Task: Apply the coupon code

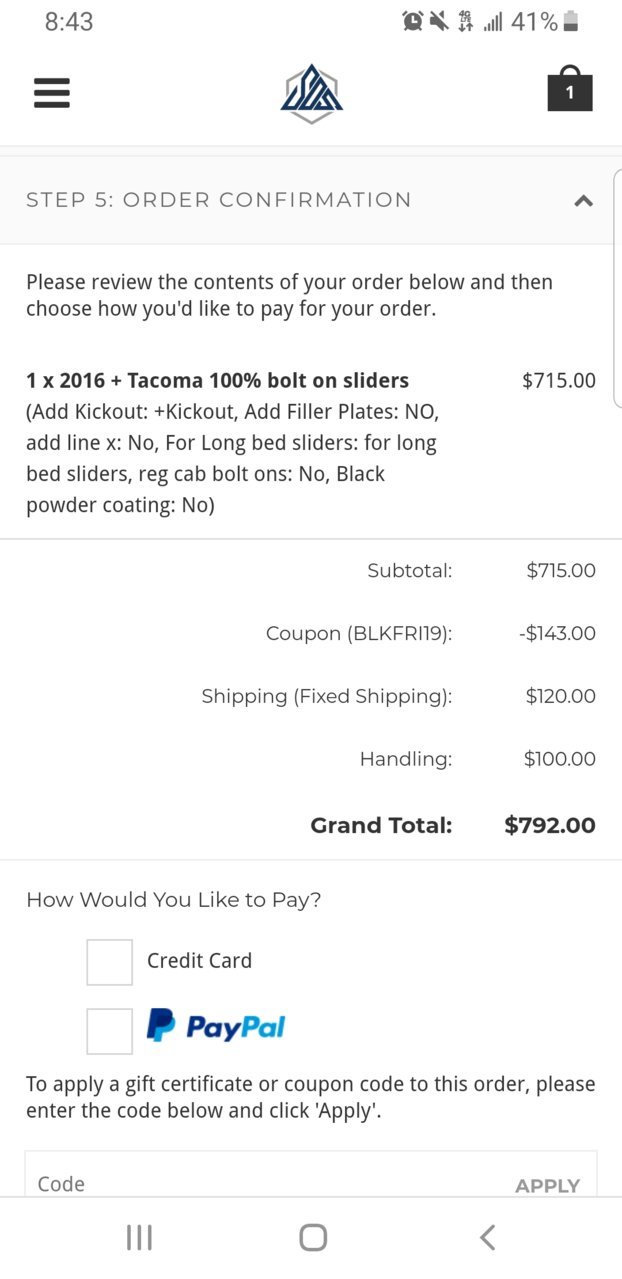Action: click(x=547, y=1186)
